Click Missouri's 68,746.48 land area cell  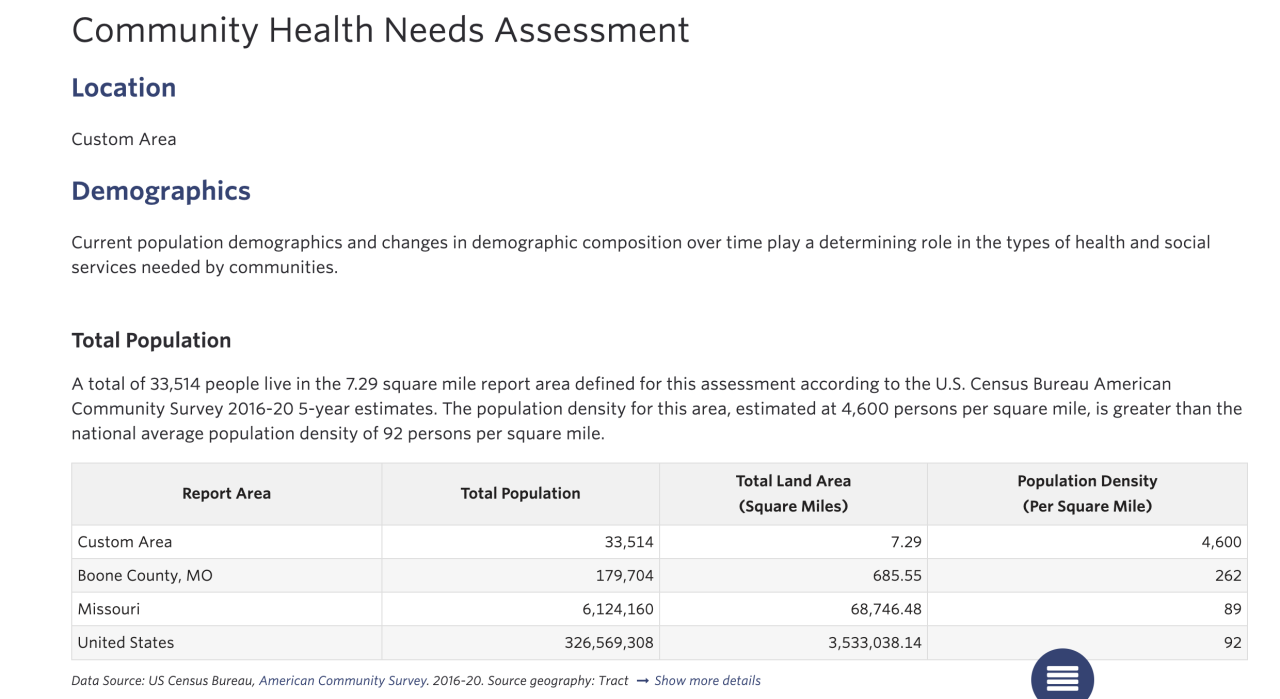(875, 609)
